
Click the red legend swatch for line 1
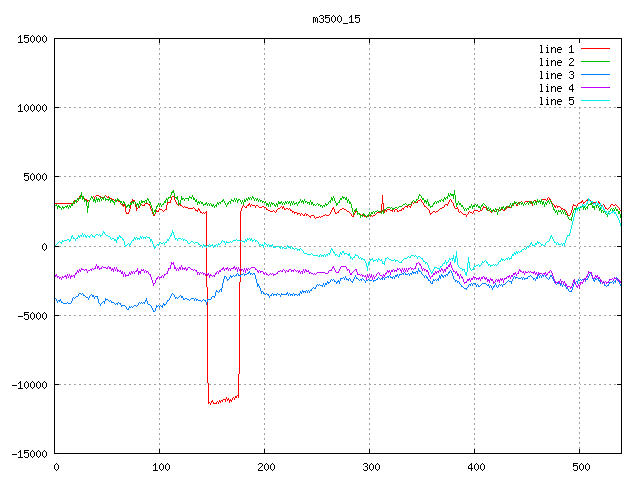[595, 49]
